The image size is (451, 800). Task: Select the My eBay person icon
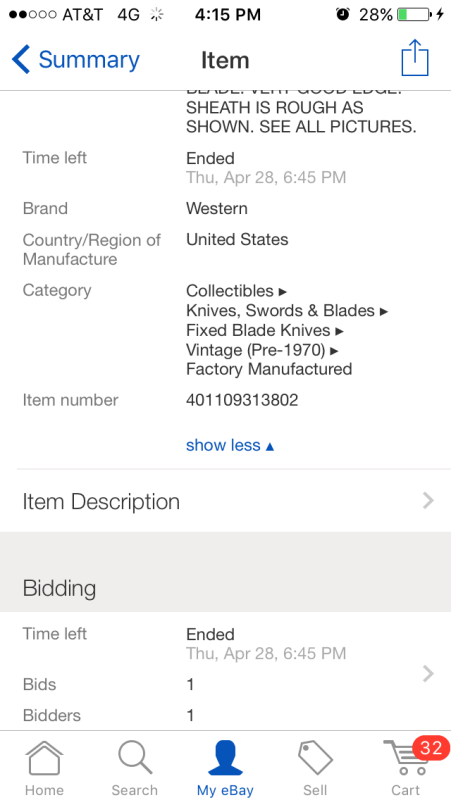pyautogui.click(x=225, y=758)
